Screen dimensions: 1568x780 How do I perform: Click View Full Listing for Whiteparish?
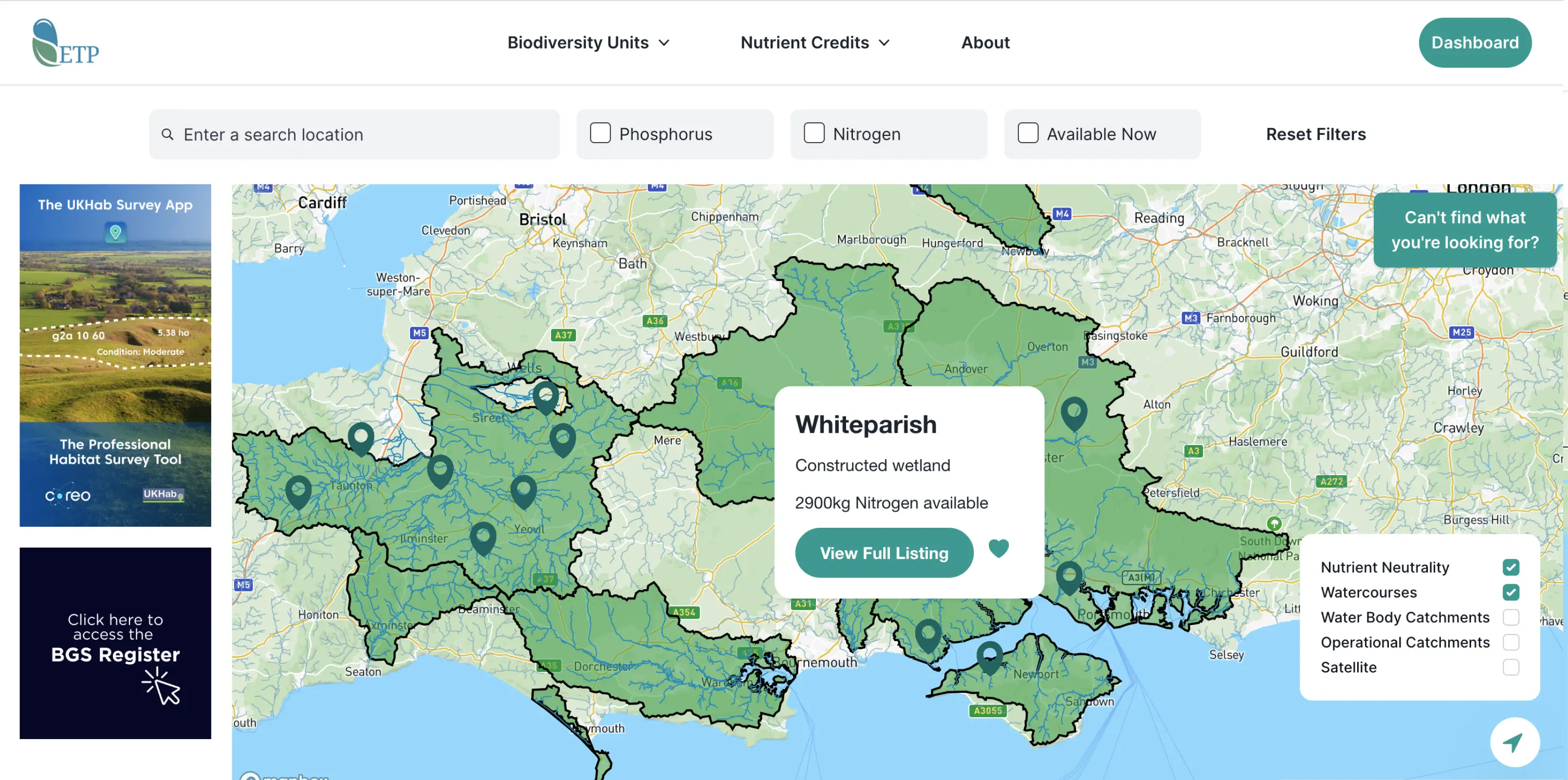(884, 552)
